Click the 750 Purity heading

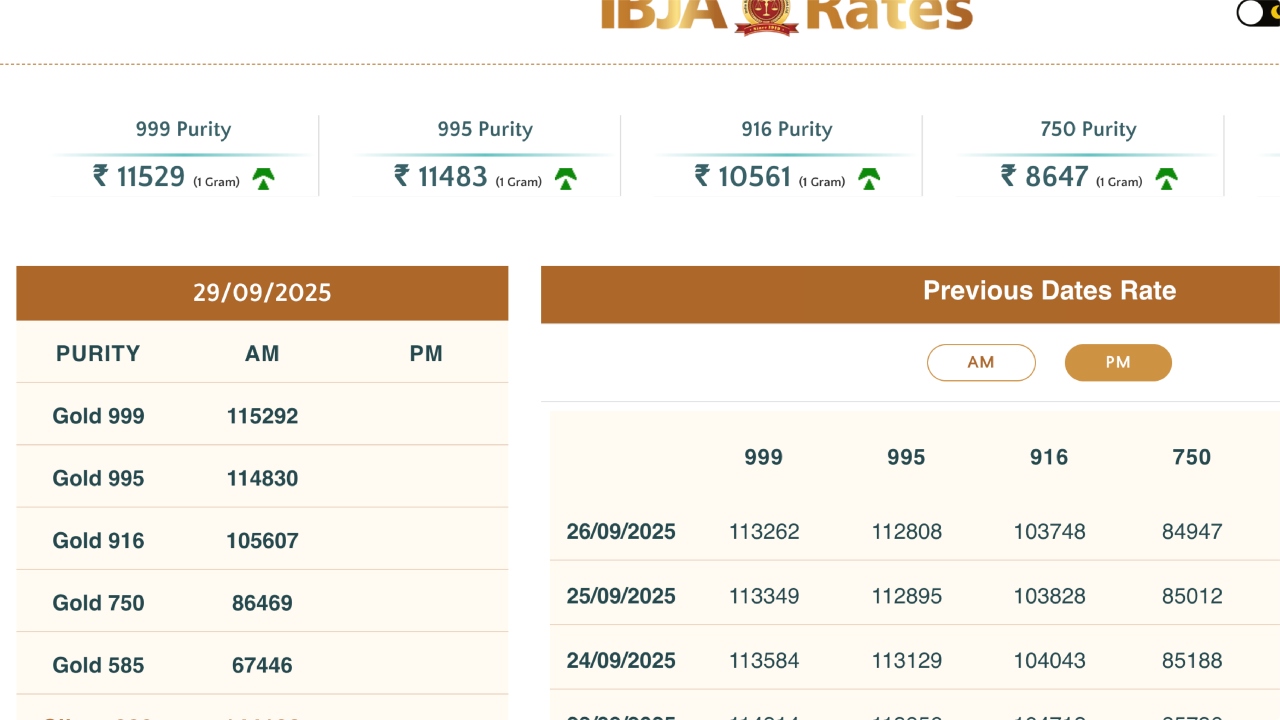[1088, 129]
